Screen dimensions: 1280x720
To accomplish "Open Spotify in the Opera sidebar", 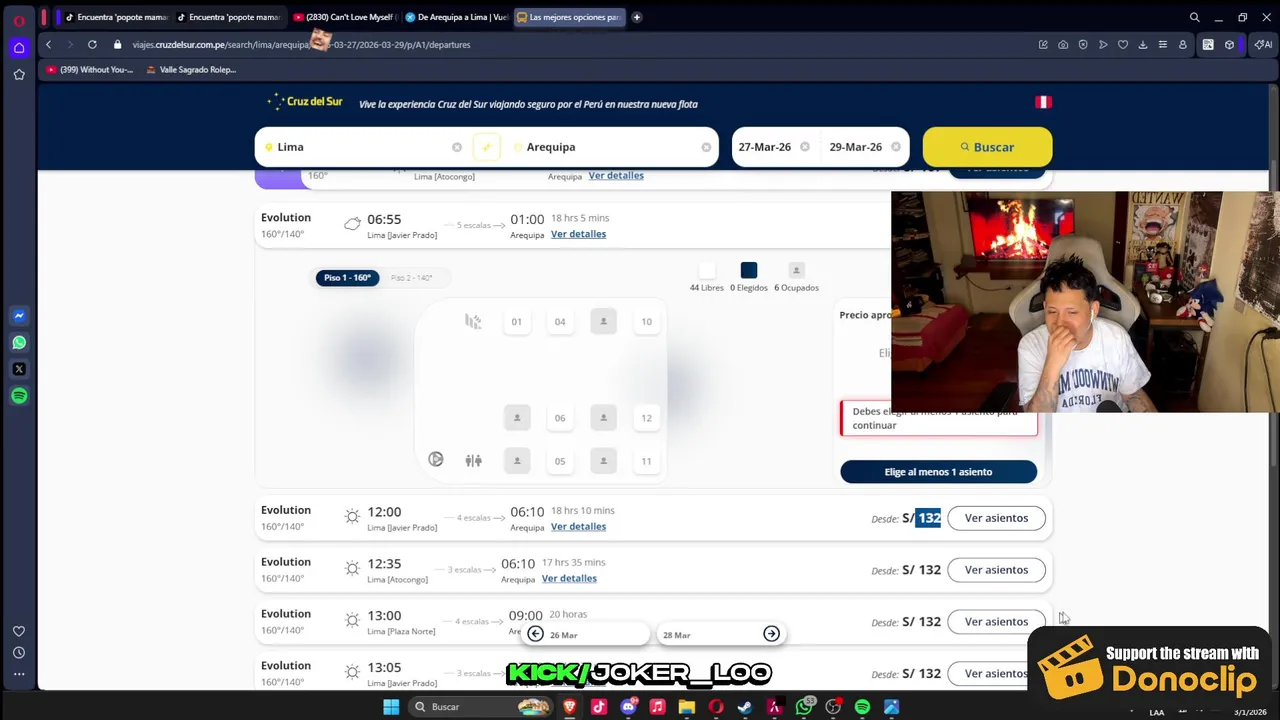I will pos(19,396).
